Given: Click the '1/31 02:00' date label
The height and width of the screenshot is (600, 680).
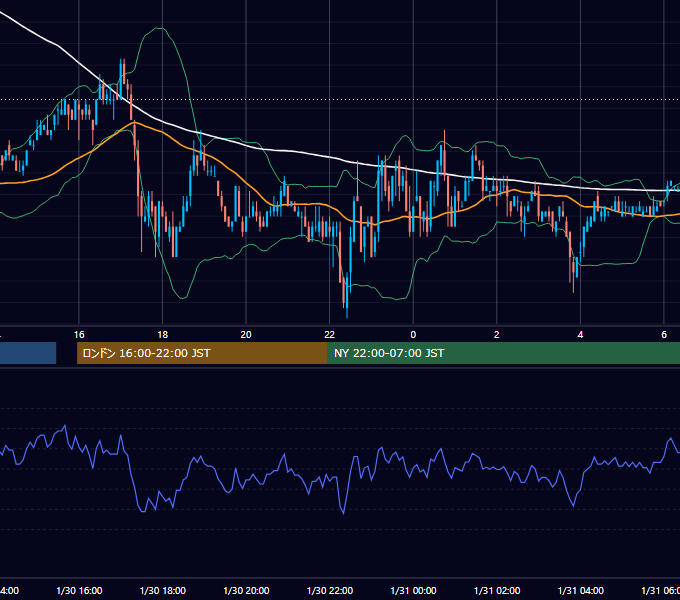Looking at the screenshot, I should click(497, 591).
